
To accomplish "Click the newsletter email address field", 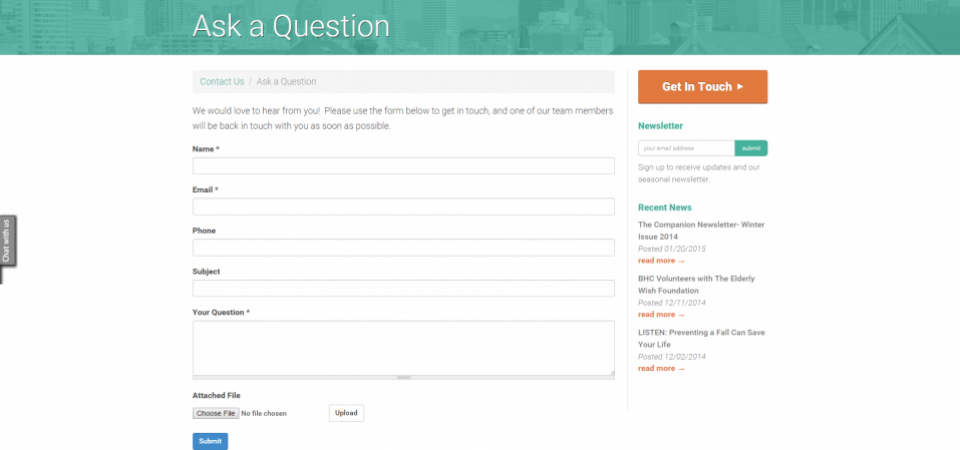I will point(686,148).
